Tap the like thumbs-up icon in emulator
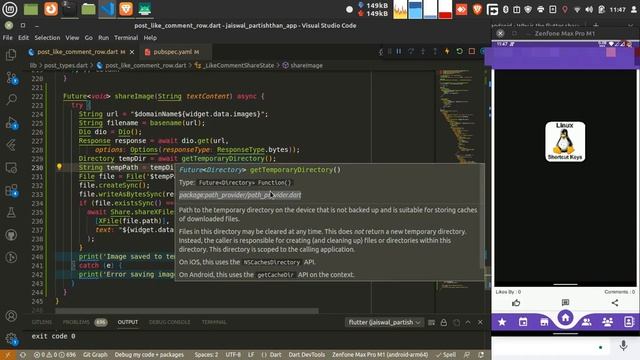640x360 pixels. pyautogui.click(x=516, y=303)
